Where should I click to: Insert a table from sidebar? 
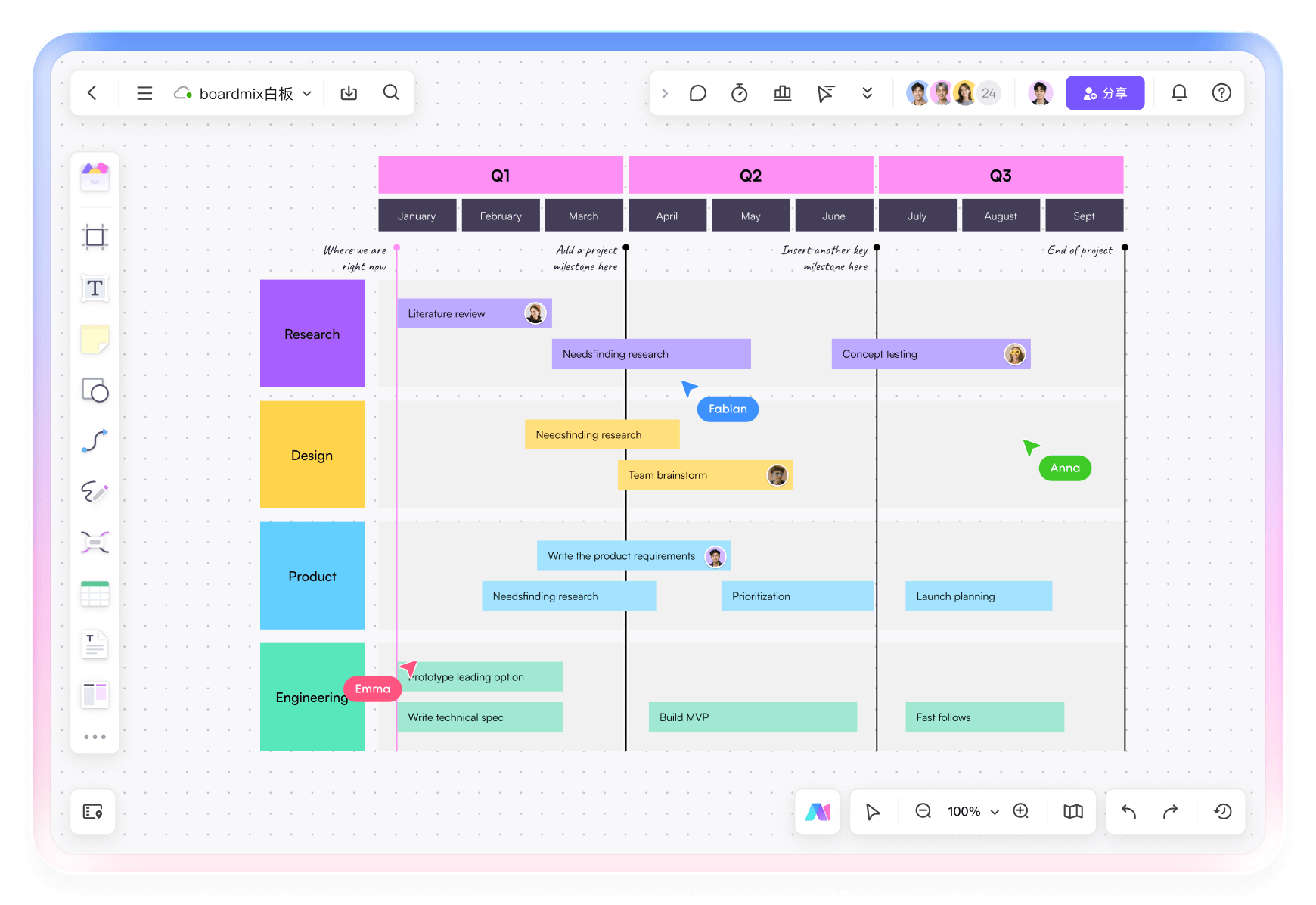click(95, 594)
